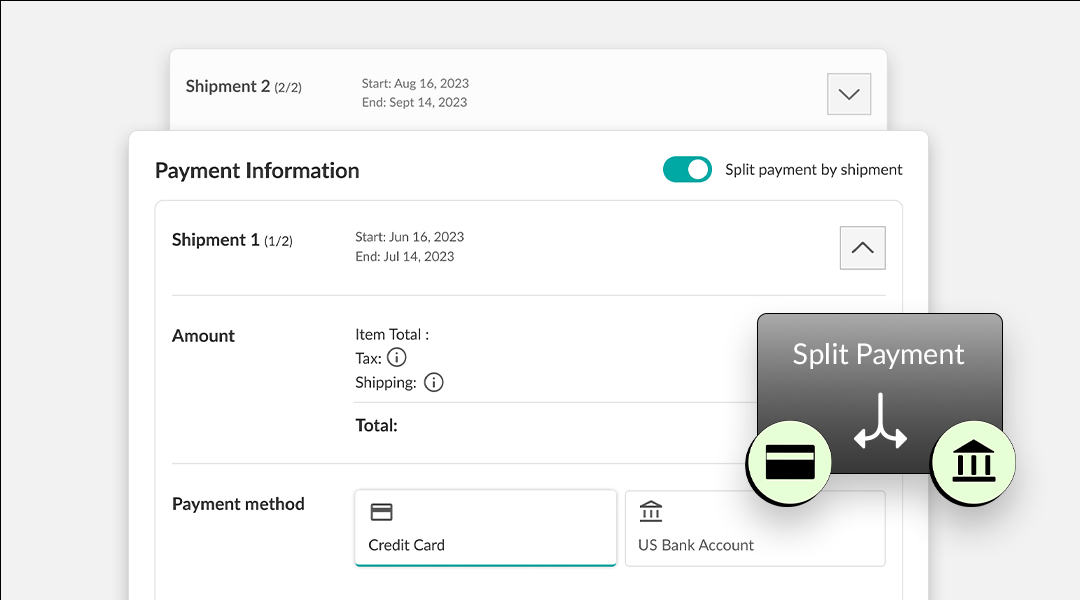Select the US Bank Account payment tab
This screenshot has height=600, width=1080.
pyautogui.click(x=755, y=528)
